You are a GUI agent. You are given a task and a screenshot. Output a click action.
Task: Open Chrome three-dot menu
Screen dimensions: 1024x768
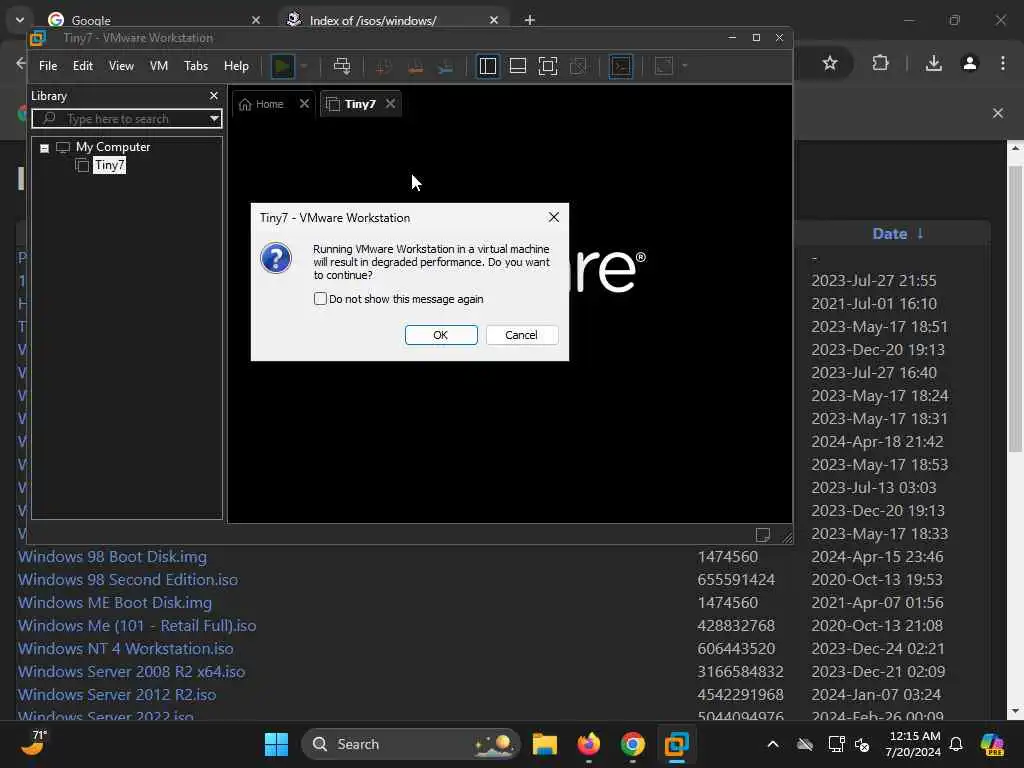[x=1002, y=63]
